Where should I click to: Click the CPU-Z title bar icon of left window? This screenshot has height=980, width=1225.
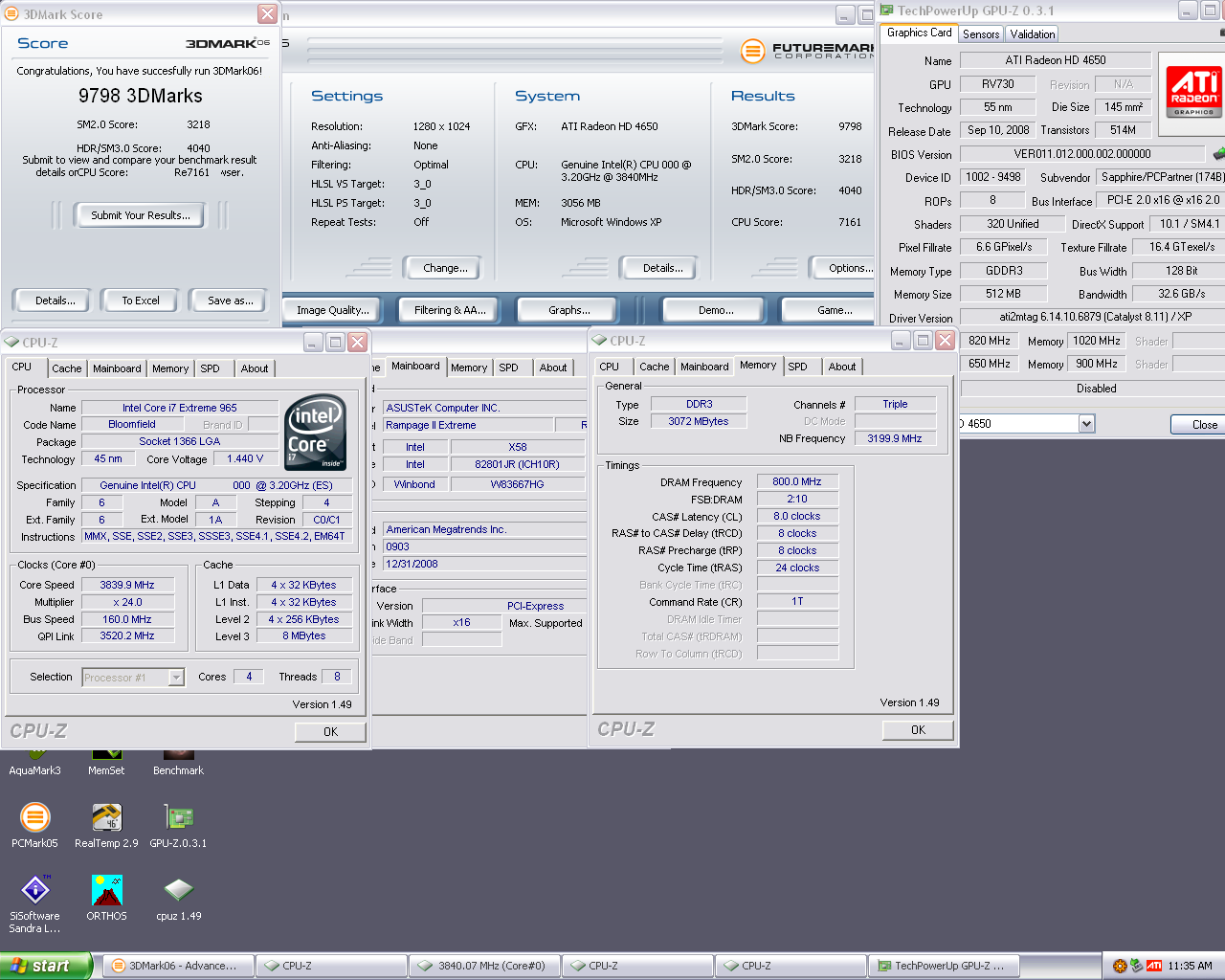point(11,342)
